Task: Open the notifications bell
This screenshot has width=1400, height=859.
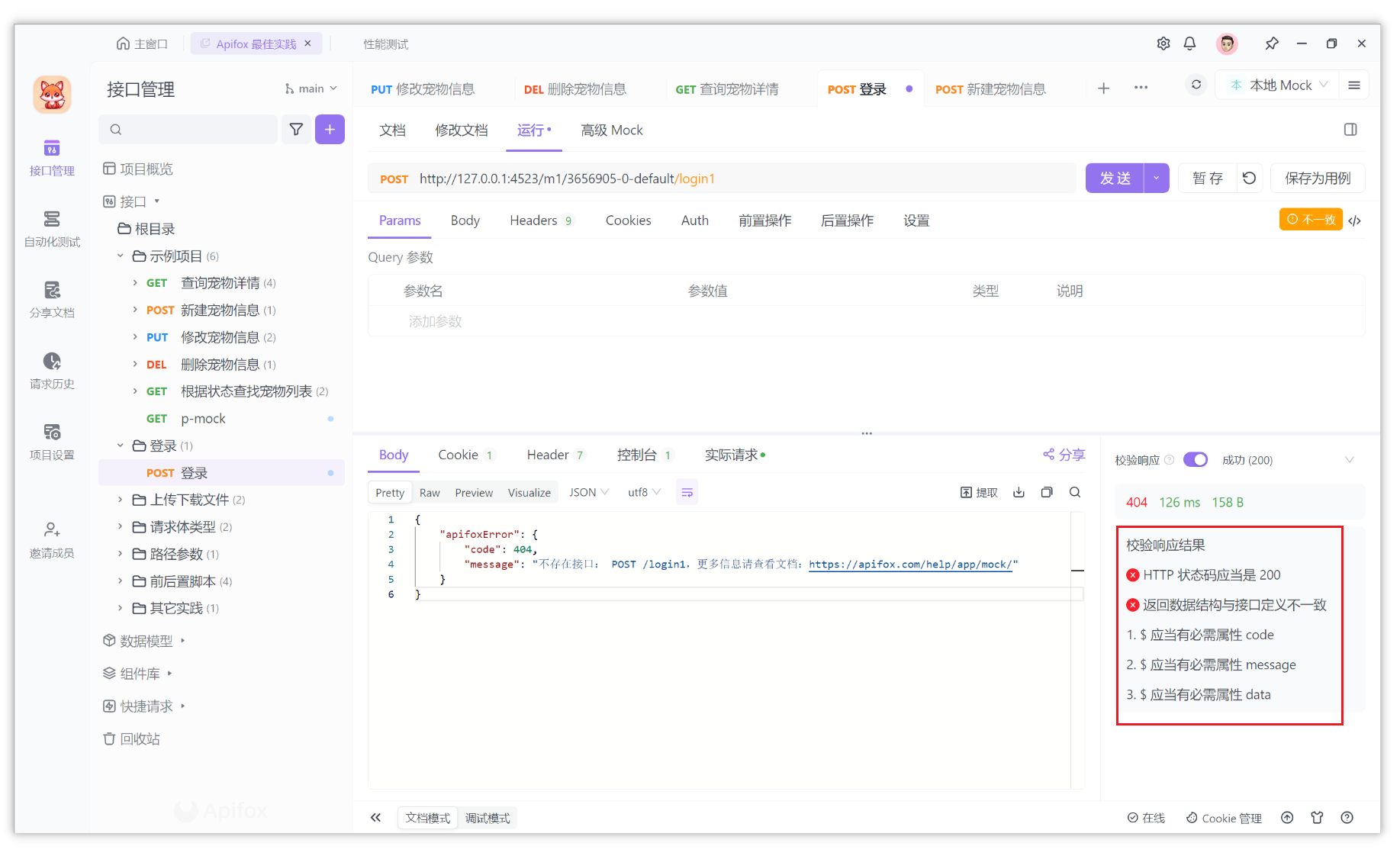Action: pos(1189,43)
